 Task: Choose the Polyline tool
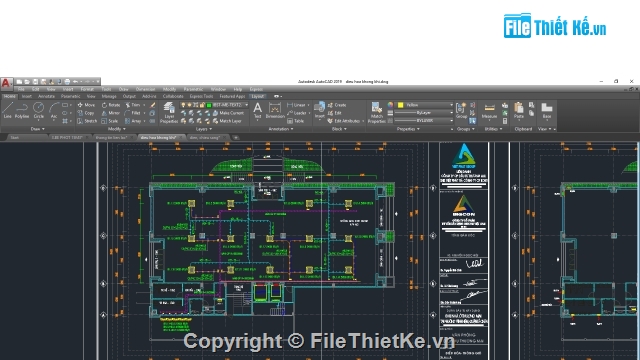coord(22,110)
